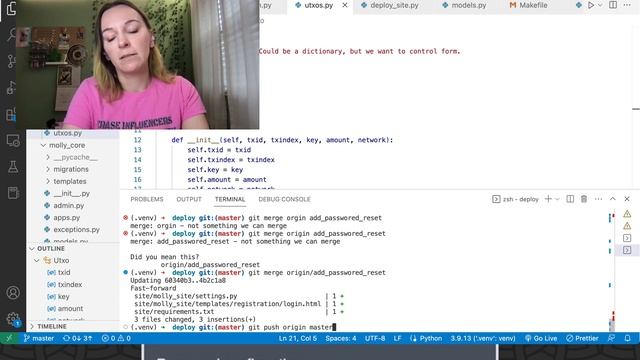This screenshot has height=360, width=640.
Task: Split the editor to the right
Action: tap(613, 5)
